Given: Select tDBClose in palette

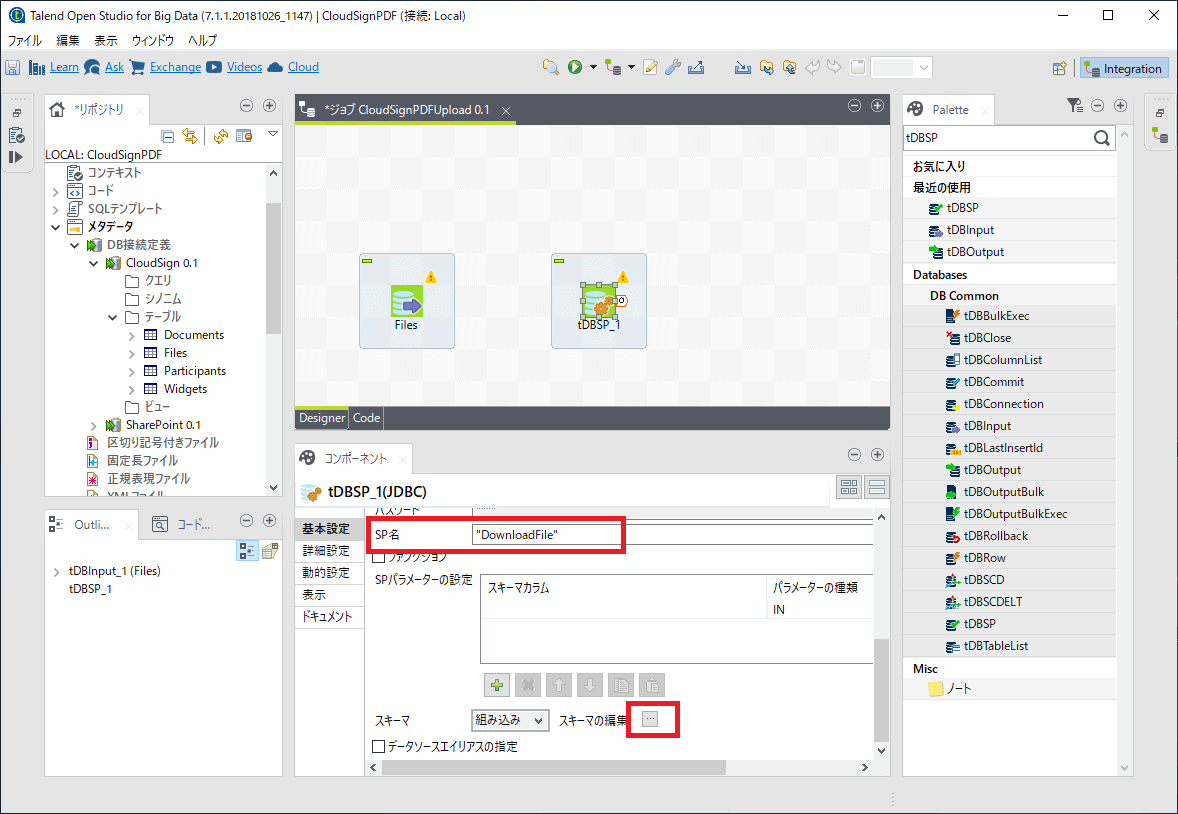Looking at the screenshot, I should click(x=987, y=337).
